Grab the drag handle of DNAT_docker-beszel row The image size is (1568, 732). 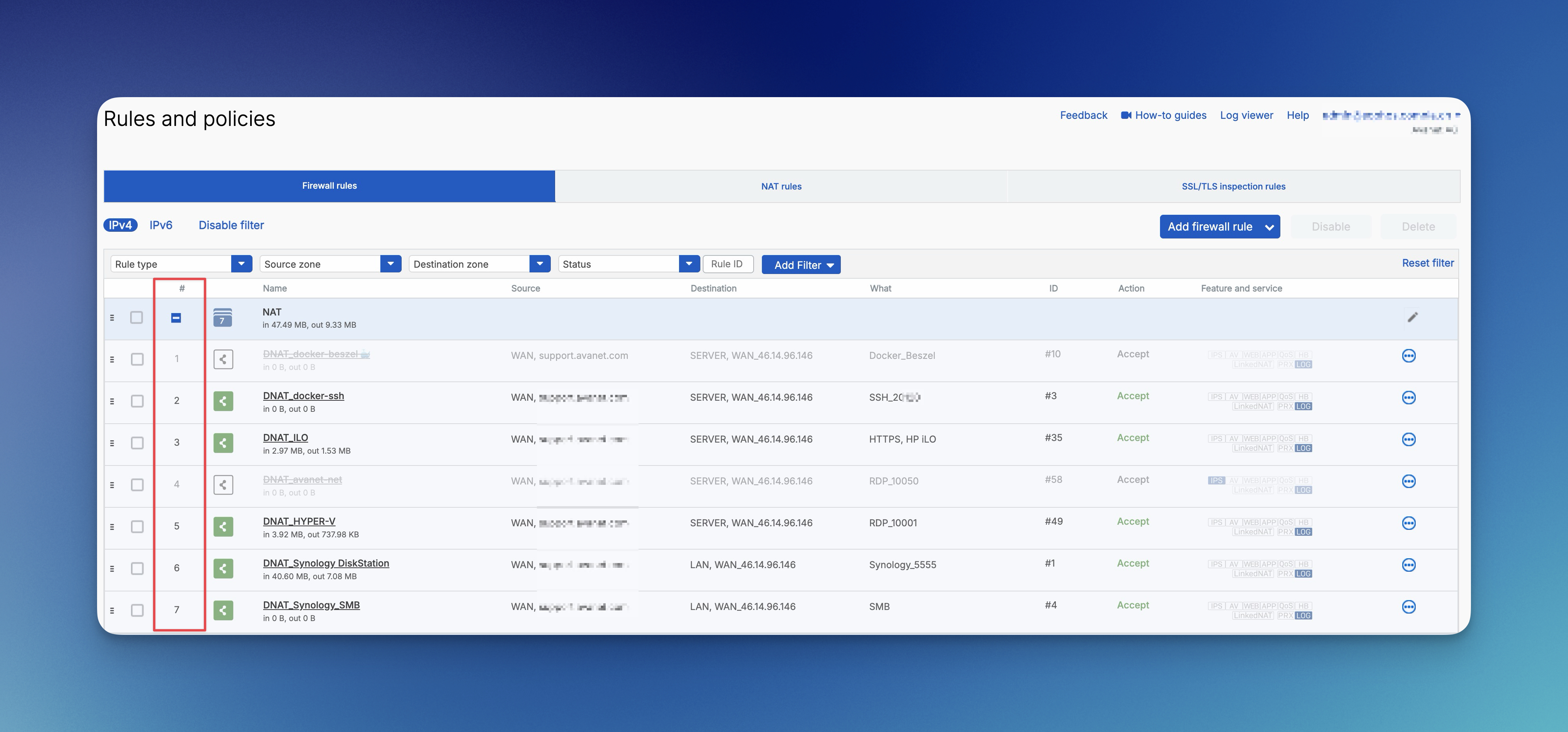(x=112, y=359)
